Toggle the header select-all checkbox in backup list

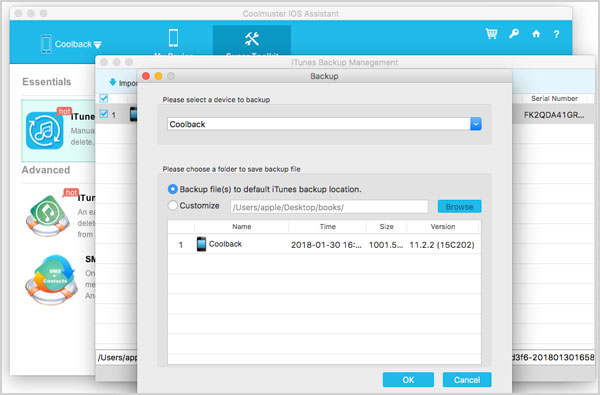coord(104,98)
